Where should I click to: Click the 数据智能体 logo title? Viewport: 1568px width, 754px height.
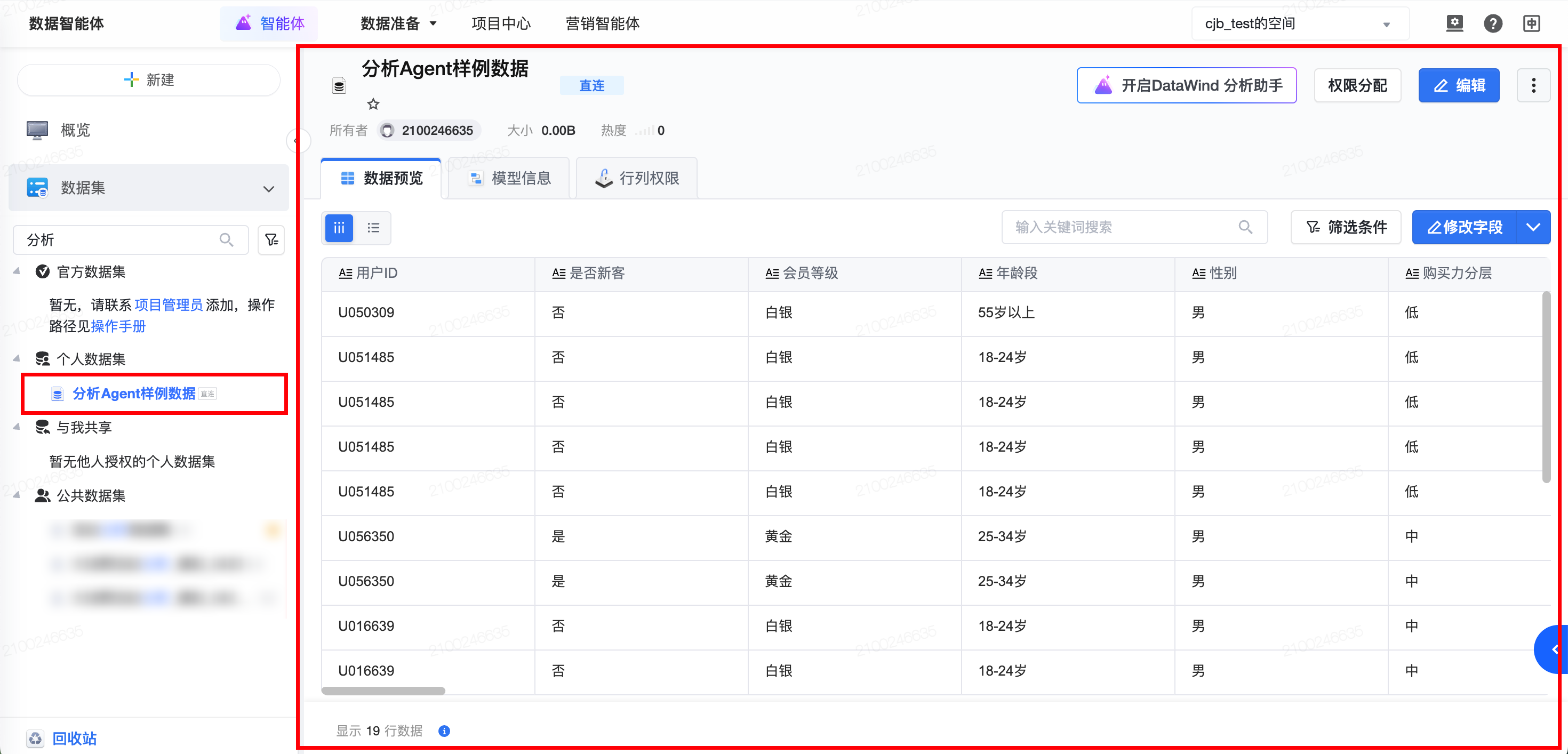point(66,24)
